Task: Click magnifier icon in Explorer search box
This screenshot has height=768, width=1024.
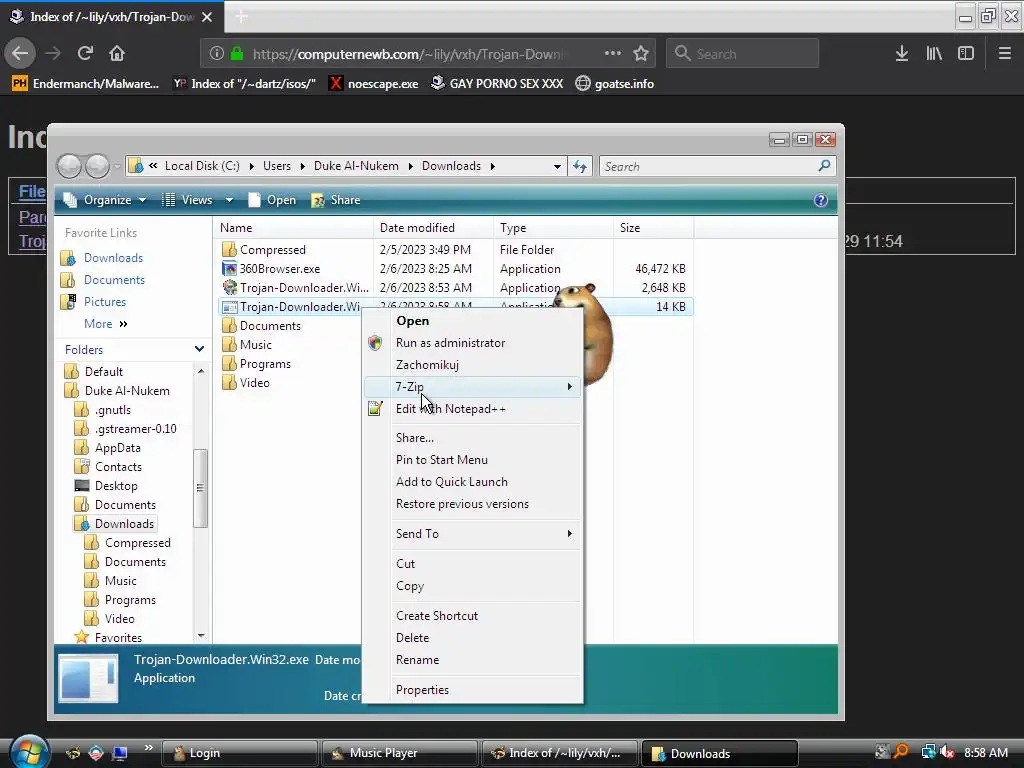Action: tap(824, 166)
